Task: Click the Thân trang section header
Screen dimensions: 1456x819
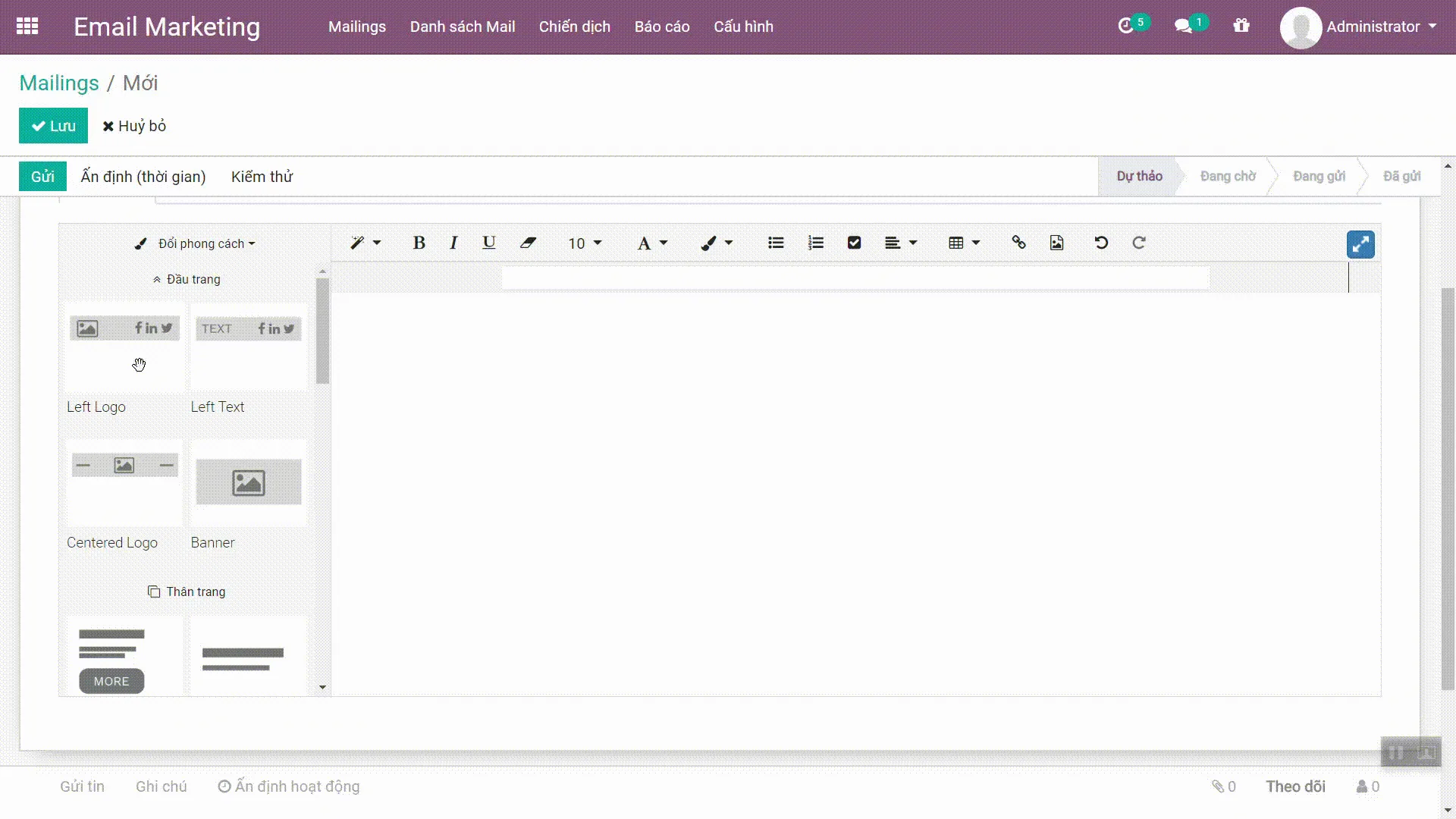Action: click(x=187, y=591)
